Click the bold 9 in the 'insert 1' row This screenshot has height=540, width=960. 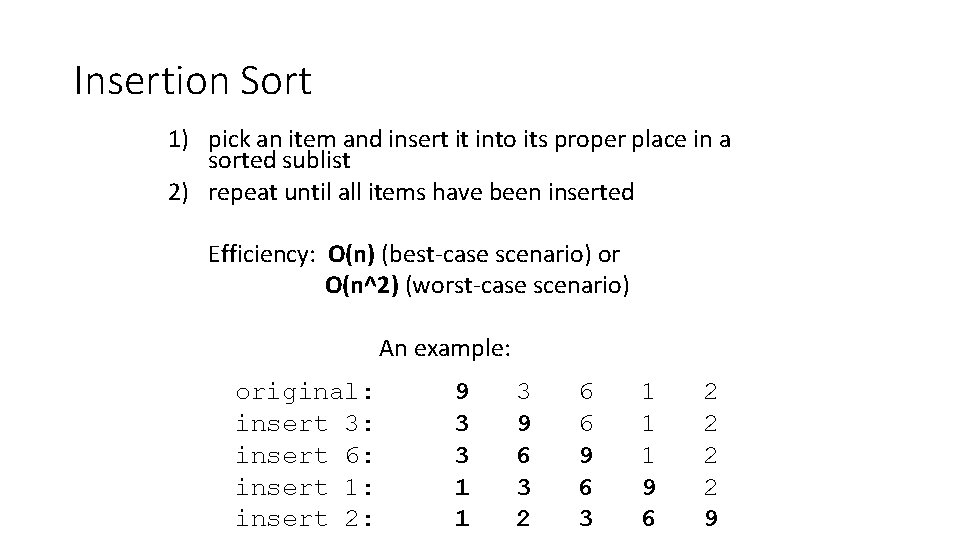tap(648, 487)
